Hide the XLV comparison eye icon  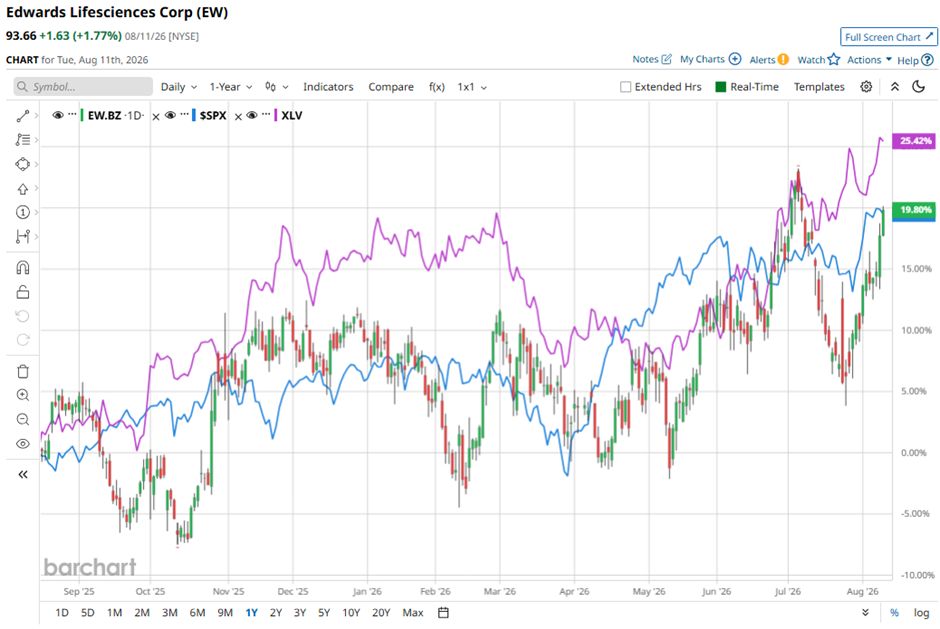pyautogui.click(x=252, y=115)
